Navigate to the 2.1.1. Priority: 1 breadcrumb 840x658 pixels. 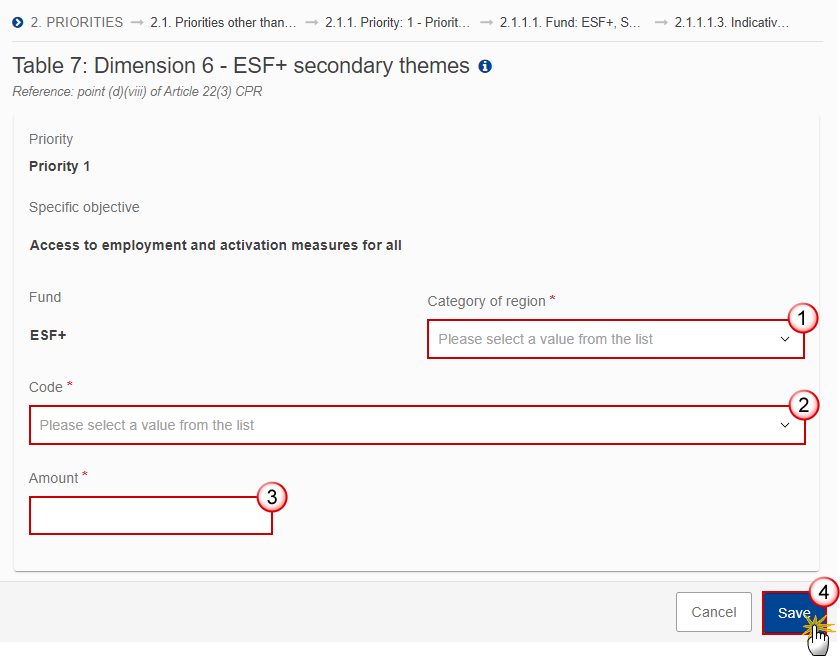(397, 23)
